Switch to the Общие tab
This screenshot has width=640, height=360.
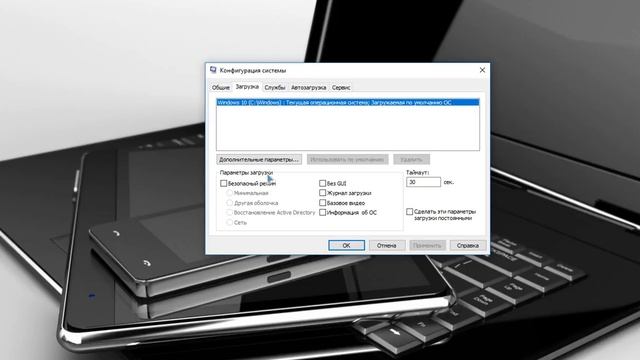(221, 87)
